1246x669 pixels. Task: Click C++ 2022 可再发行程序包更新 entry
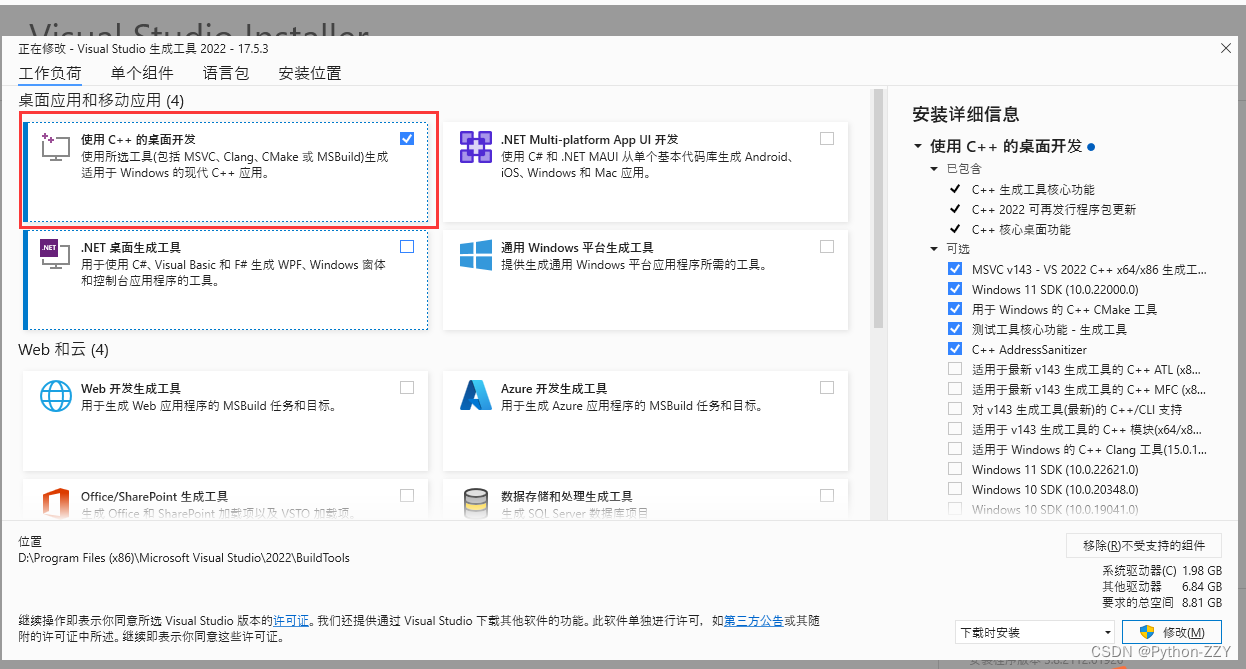1054,209
